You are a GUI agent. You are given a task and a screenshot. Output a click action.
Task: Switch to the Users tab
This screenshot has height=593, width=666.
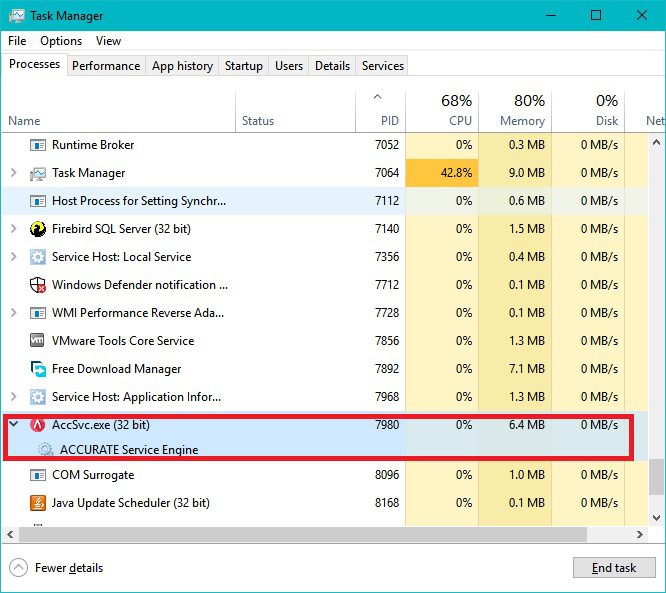click(x=289, y=66)
